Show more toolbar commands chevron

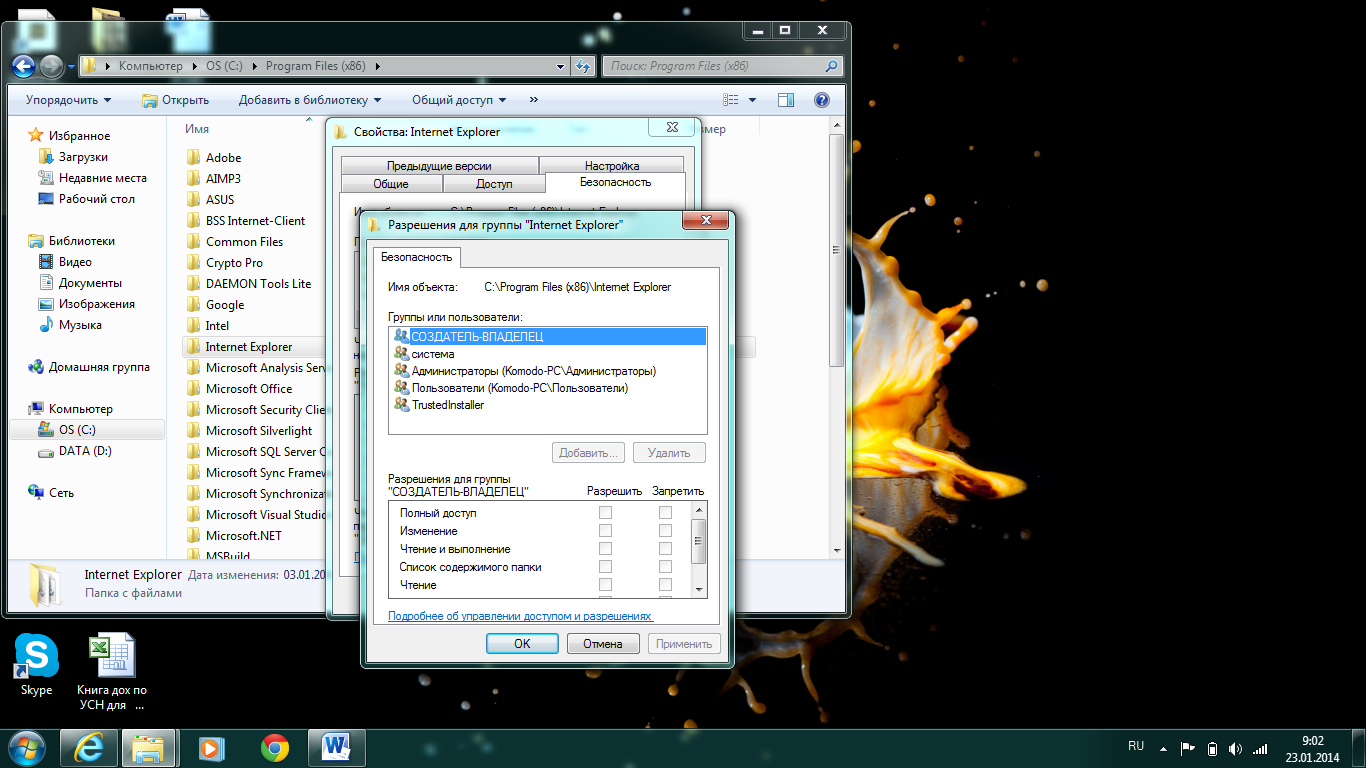pyautogui.click(x=534, y=100)
